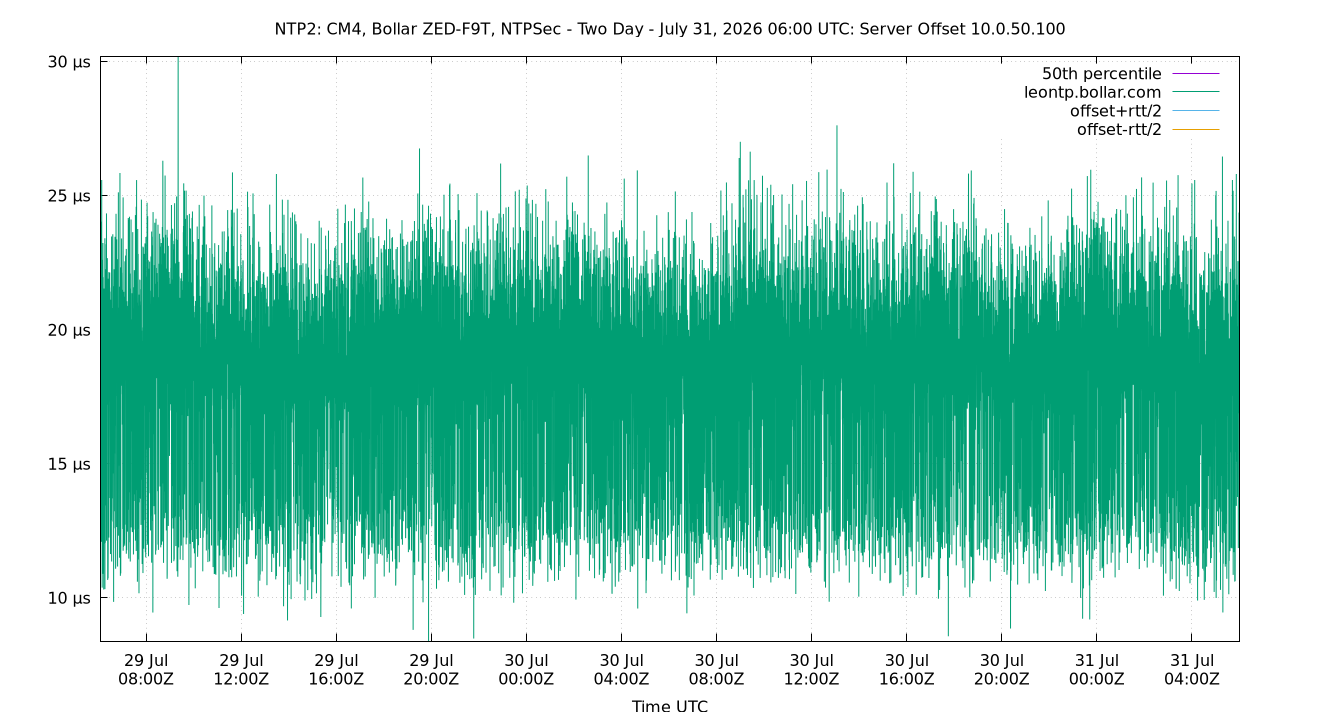
Task: Select the 'offset-rtt/2' legend label
Action: [1119, 130]
